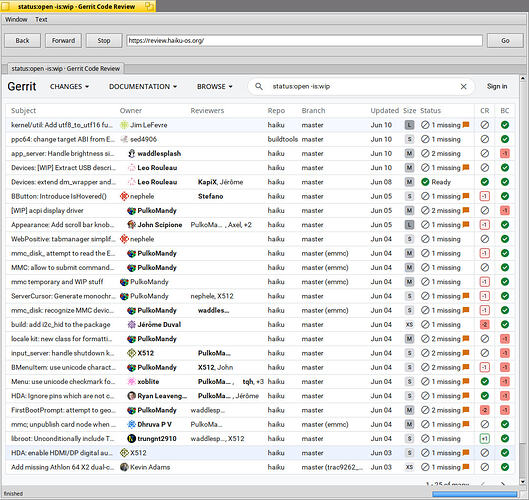Click reviewer KapiX on Devices: extend row
The image size is (529, 500).
click(x=207, y=182)
